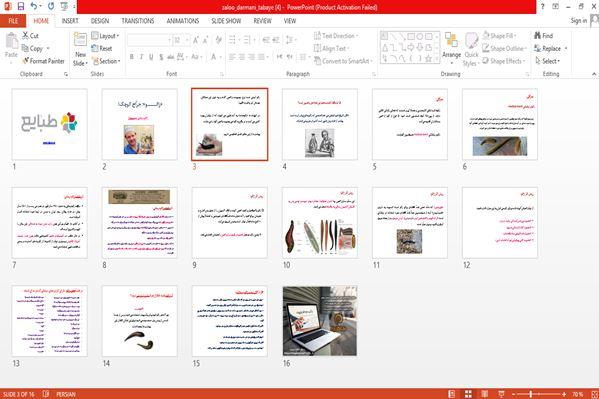Switch to Normal view in status bar
Image resolution: width=599 pixels, height=399 pixels.
pos(452,394)
